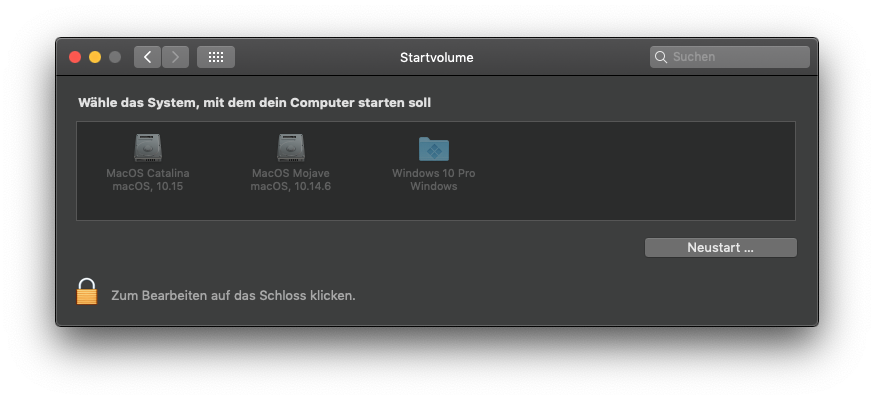Click the "macOS, 10.14.6" version label

point(290,187)
